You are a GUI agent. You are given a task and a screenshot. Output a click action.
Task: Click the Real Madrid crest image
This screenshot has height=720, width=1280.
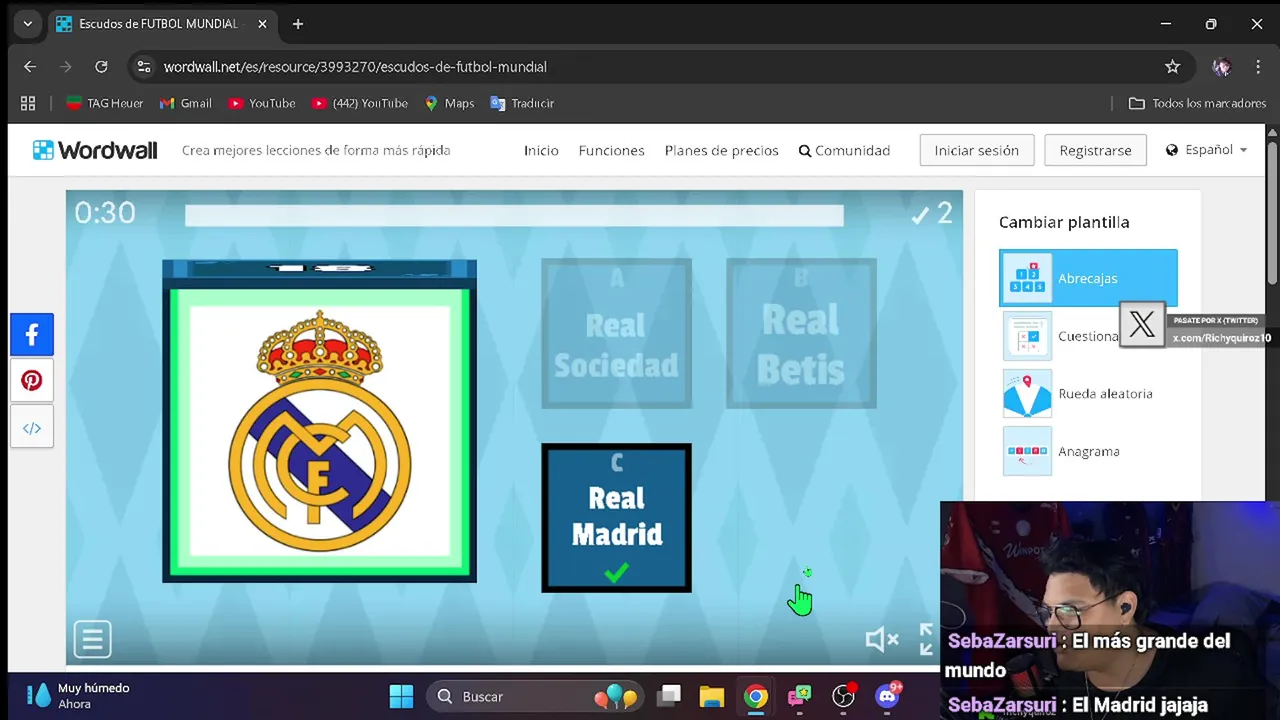pyautogui.click(x=319, y=431)
